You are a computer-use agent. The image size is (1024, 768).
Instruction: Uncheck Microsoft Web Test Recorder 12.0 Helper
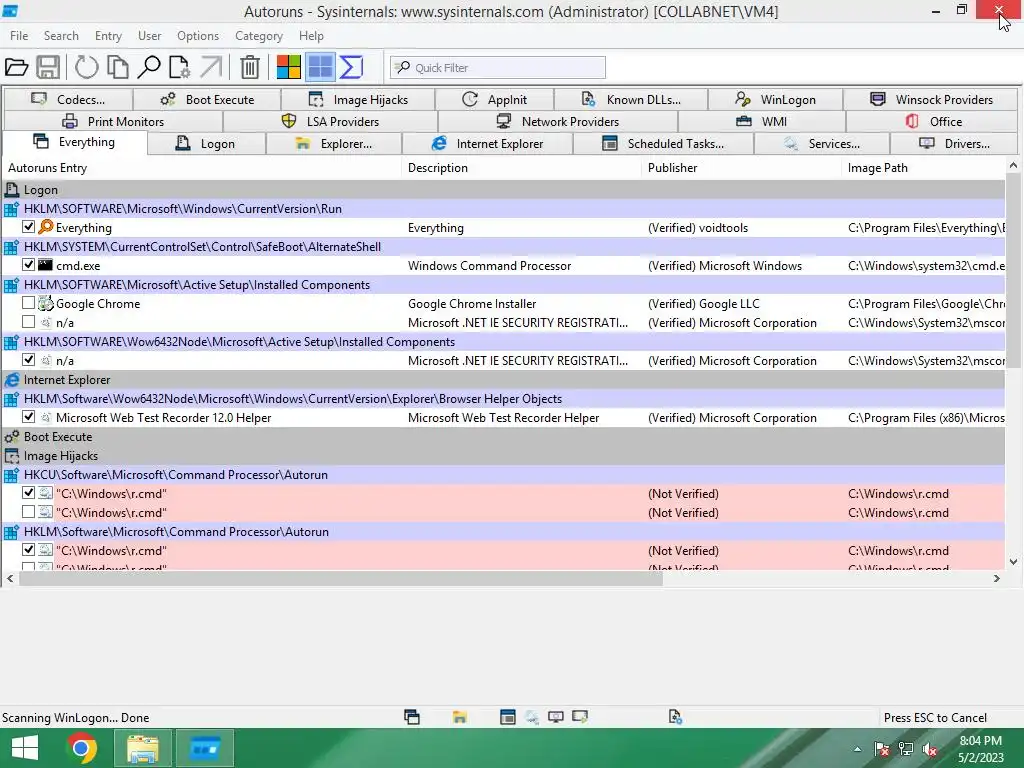(x=28, y=416)
